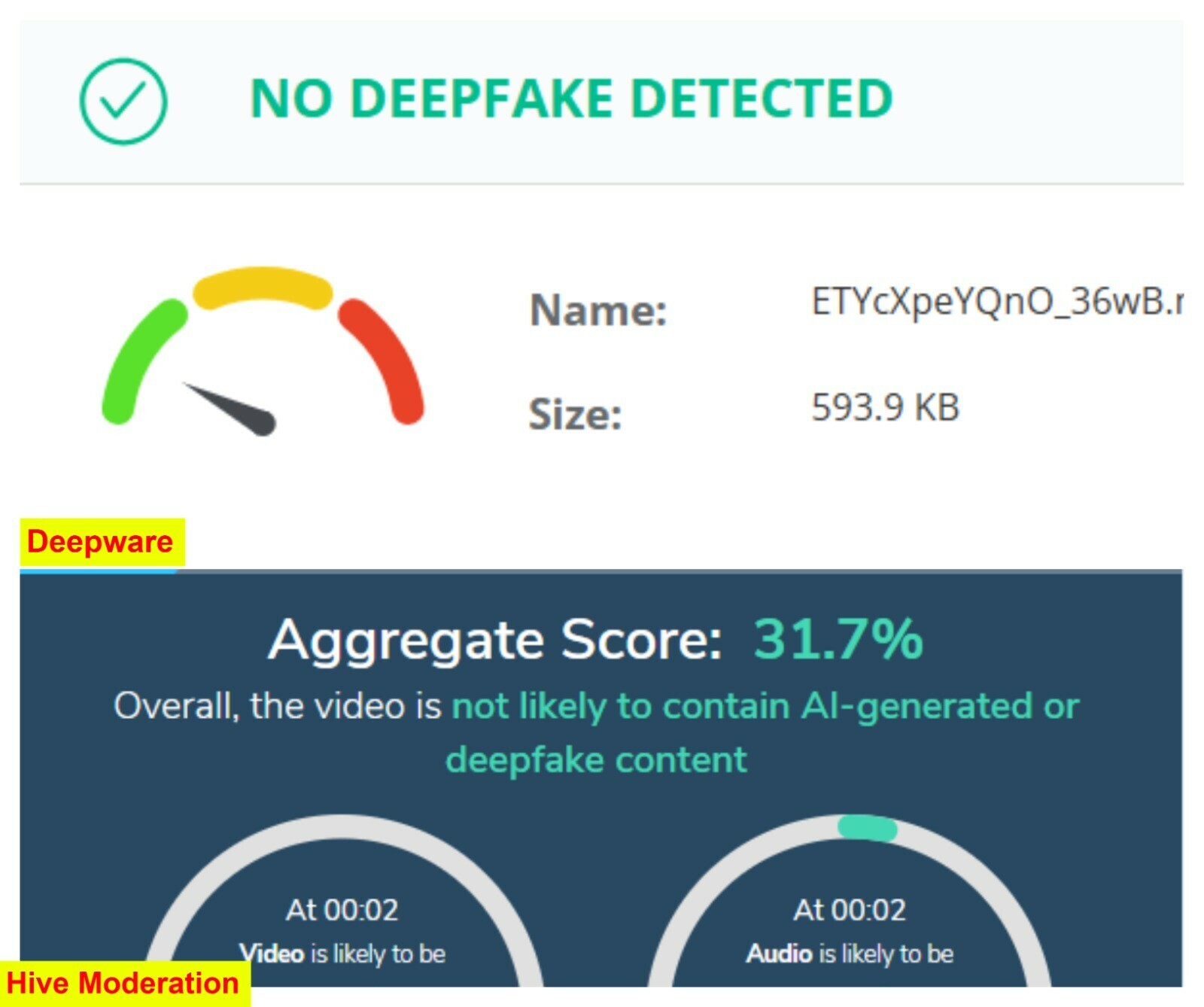Screen dimensions: 1204x1007
Task: Click the dark gauge needle pointer
Action: pyautogui.click(x=233, y=410)
